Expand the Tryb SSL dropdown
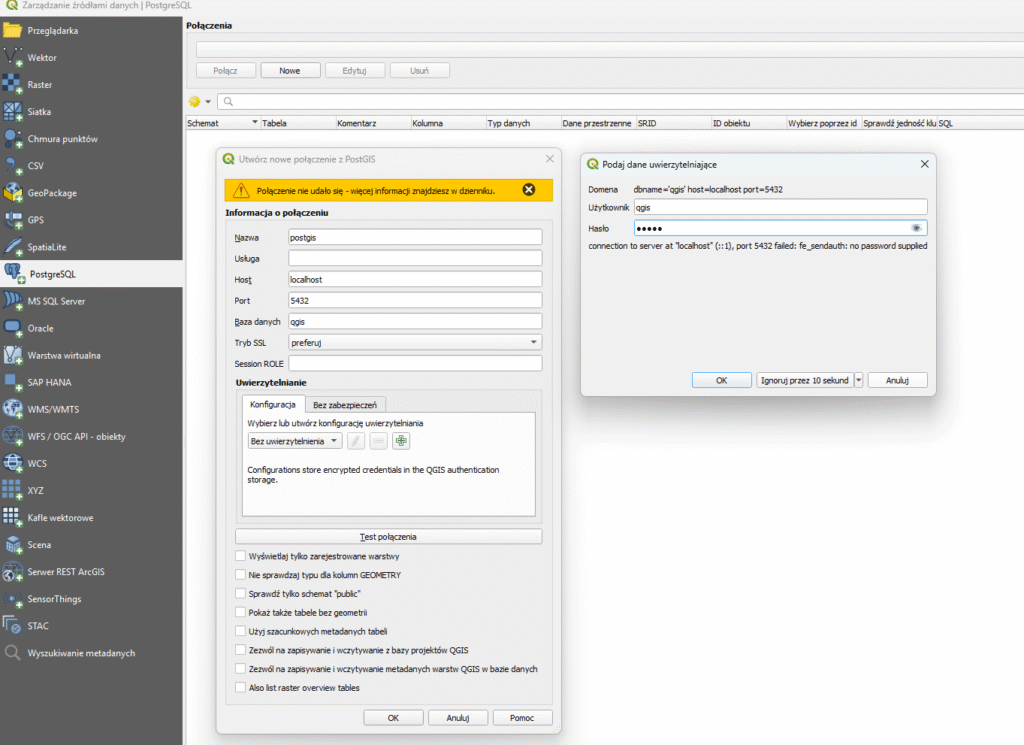 pos(414,342)
